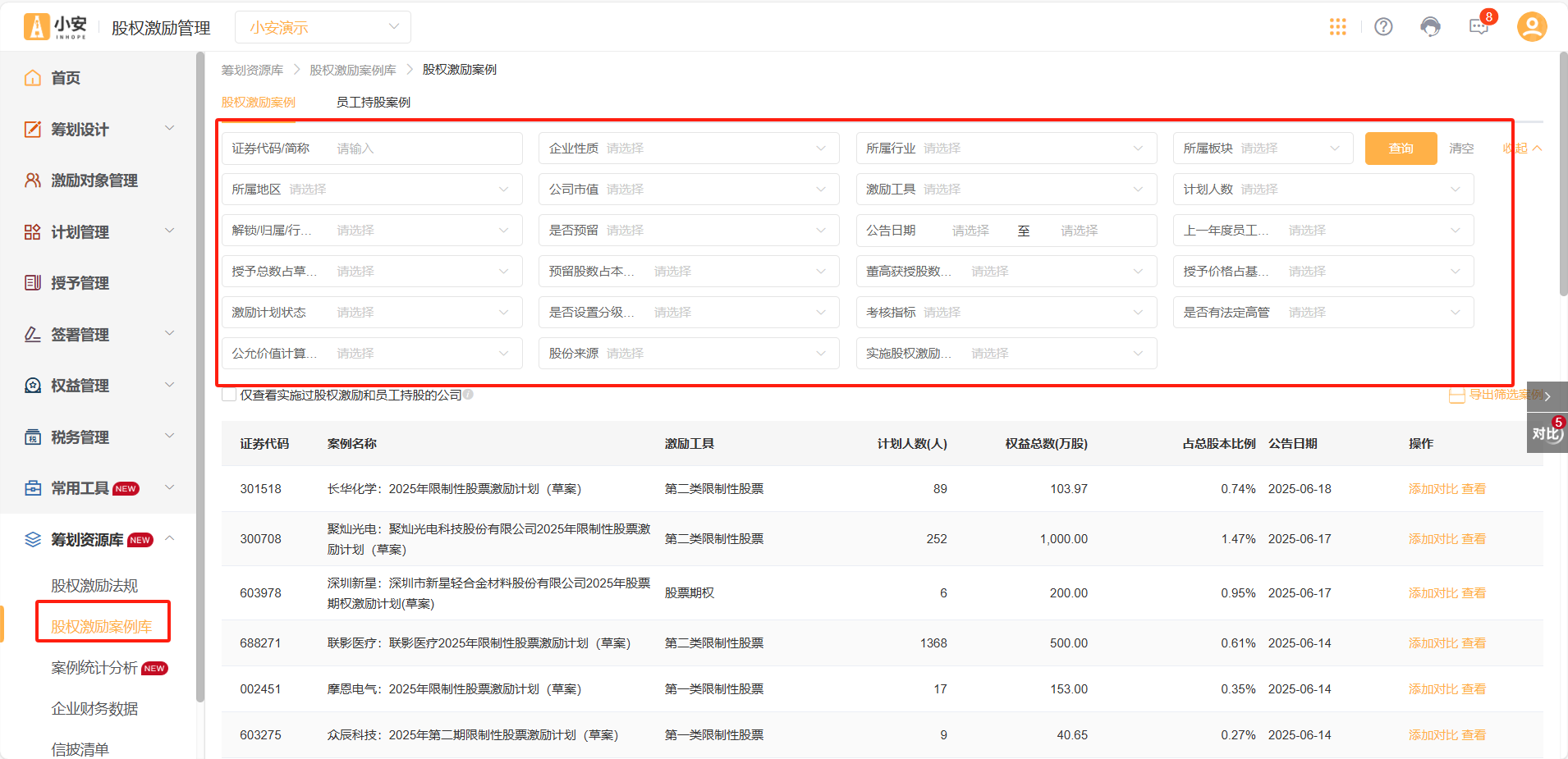Open 信披清单 in sidebar

pyautogui.click(x=80, y=749)
